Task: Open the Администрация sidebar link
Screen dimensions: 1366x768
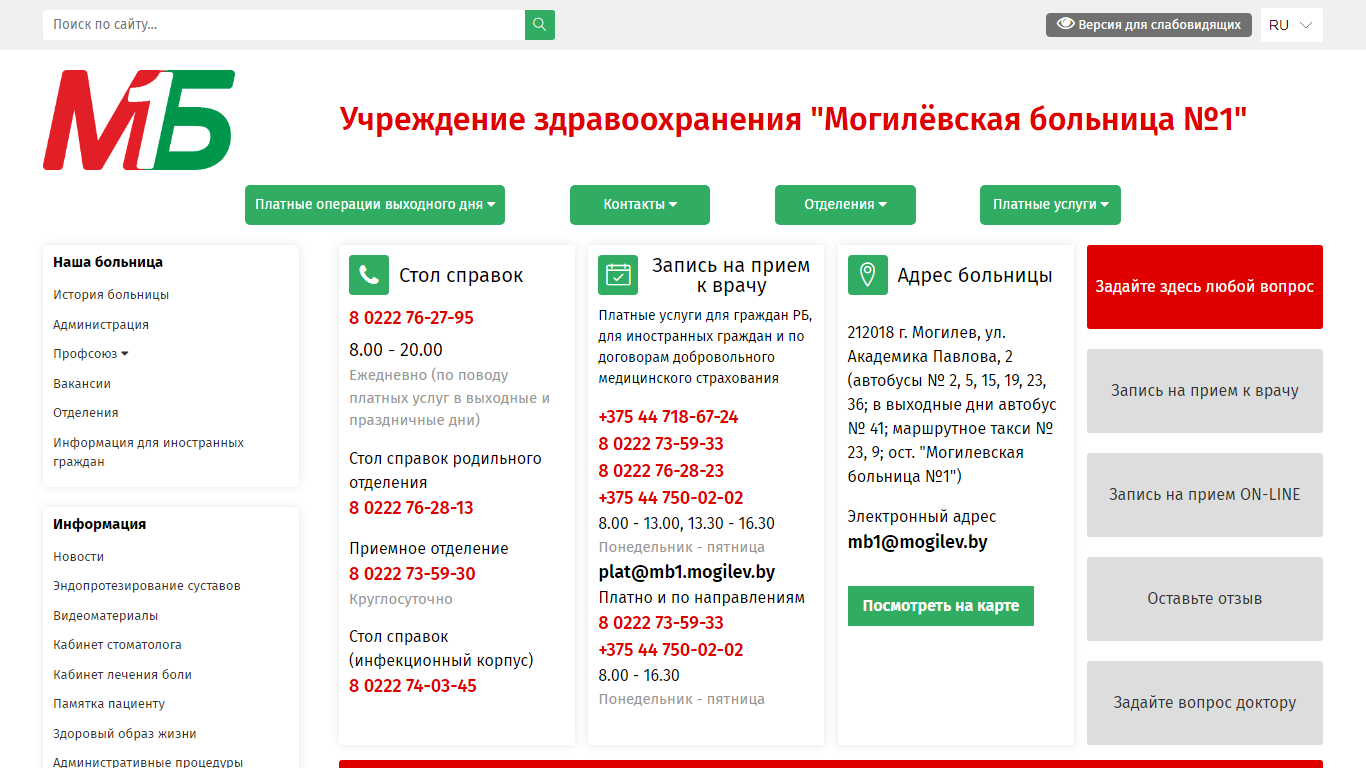Action: (x=101, y=325)
